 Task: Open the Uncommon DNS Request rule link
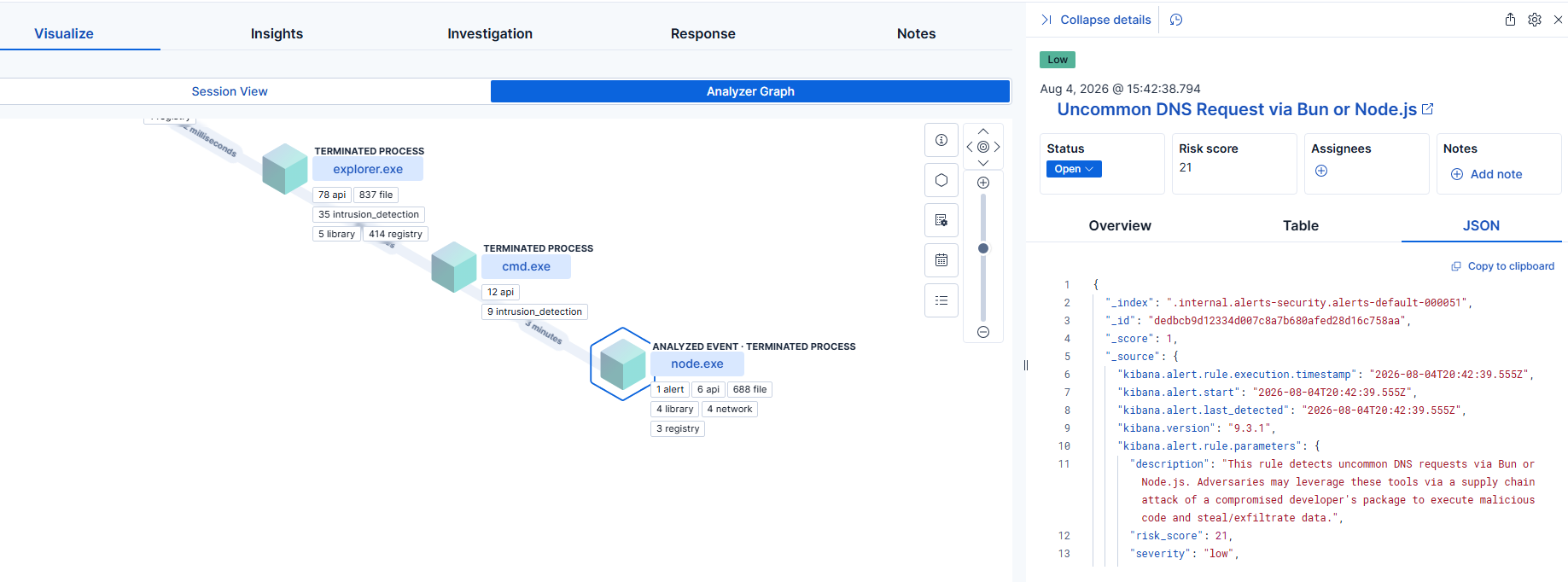[x=1237, y=109]
